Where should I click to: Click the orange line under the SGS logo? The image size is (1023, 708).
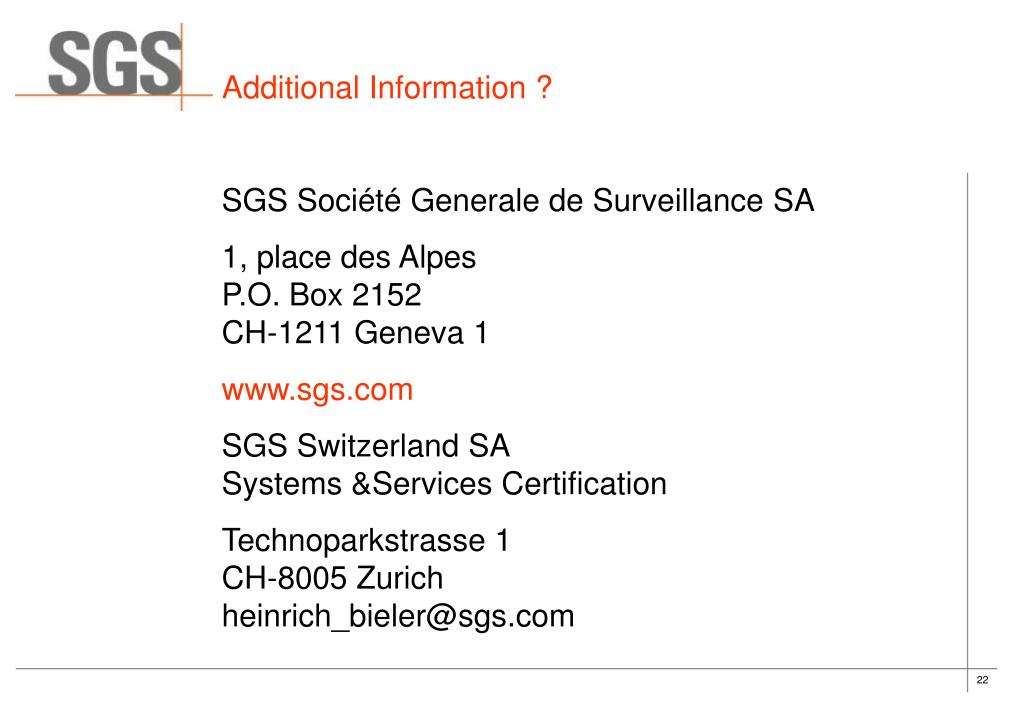pos(114,95)
